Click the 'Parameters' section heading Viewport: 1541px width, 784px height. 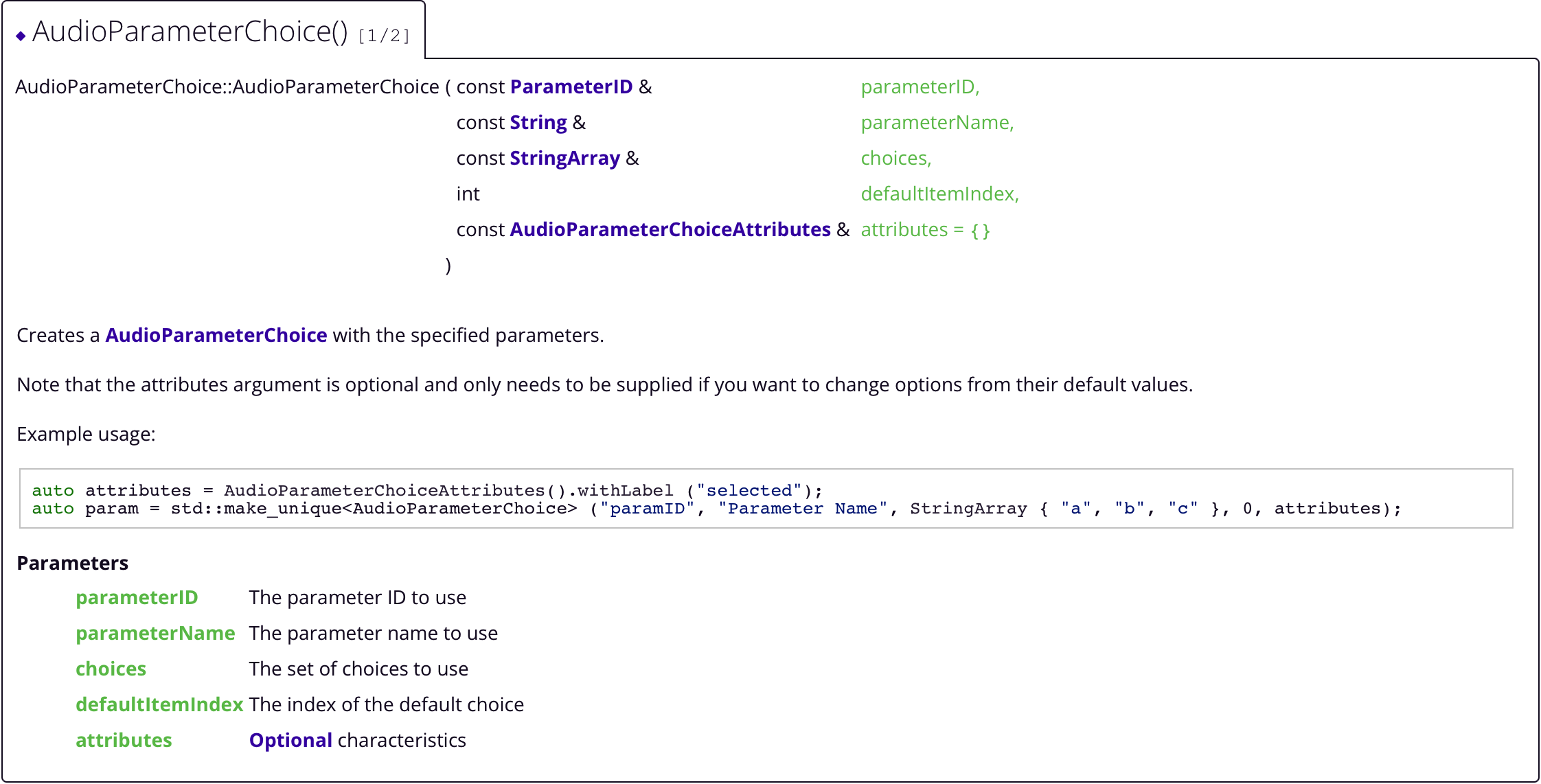click(72, 563)
